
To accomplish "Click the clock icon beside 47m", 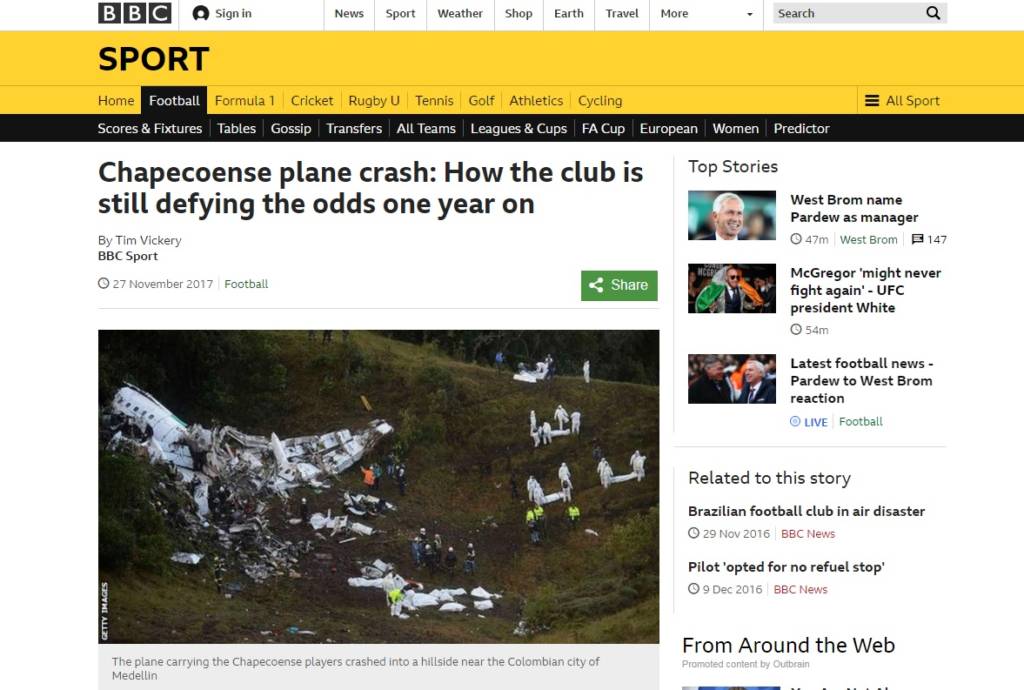I will click(796, 240).
